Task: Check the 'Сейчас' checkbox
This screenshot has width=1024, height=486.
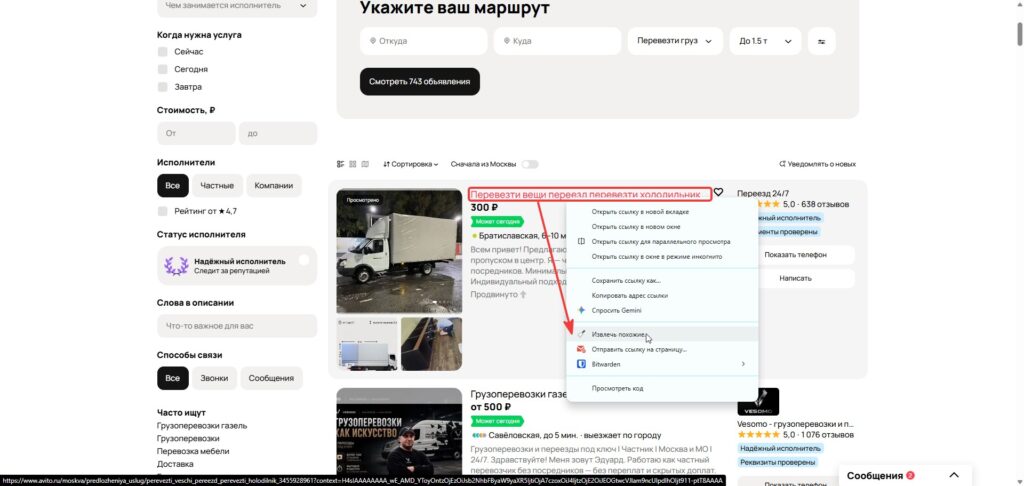Action: (x=163, y=52)
